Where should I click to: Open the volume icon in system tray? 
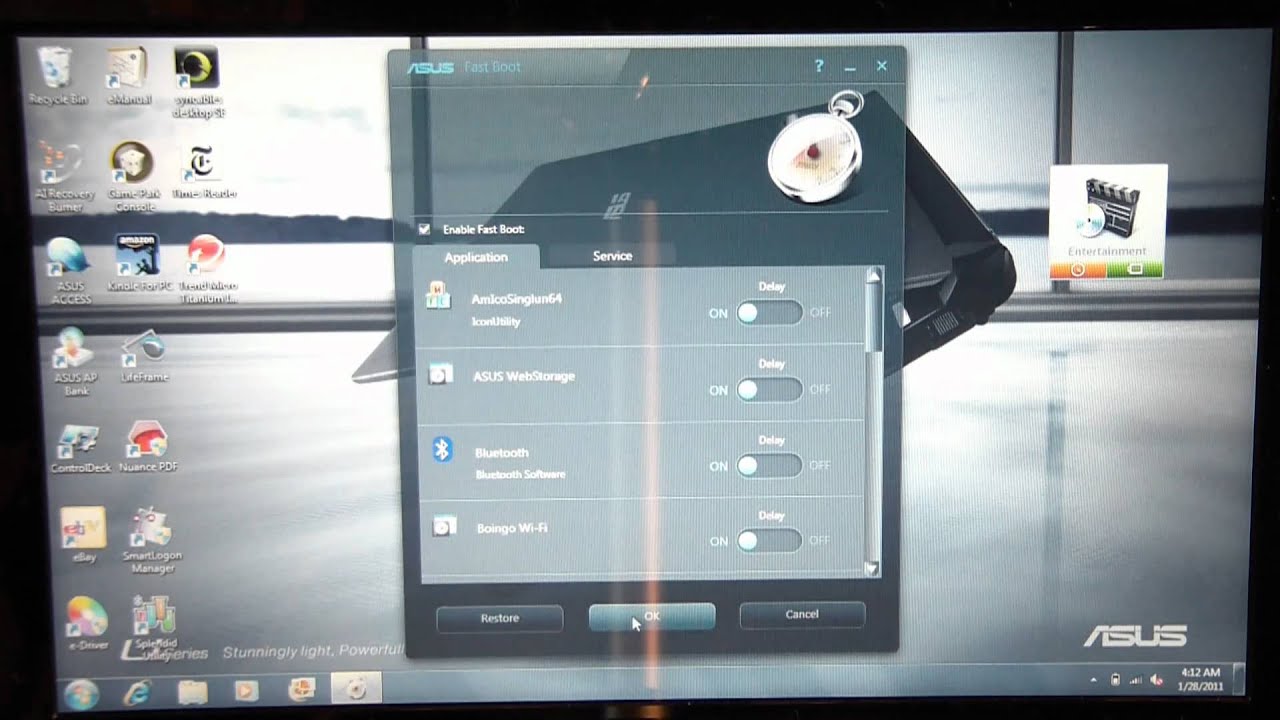click(x=1157, y=680)
